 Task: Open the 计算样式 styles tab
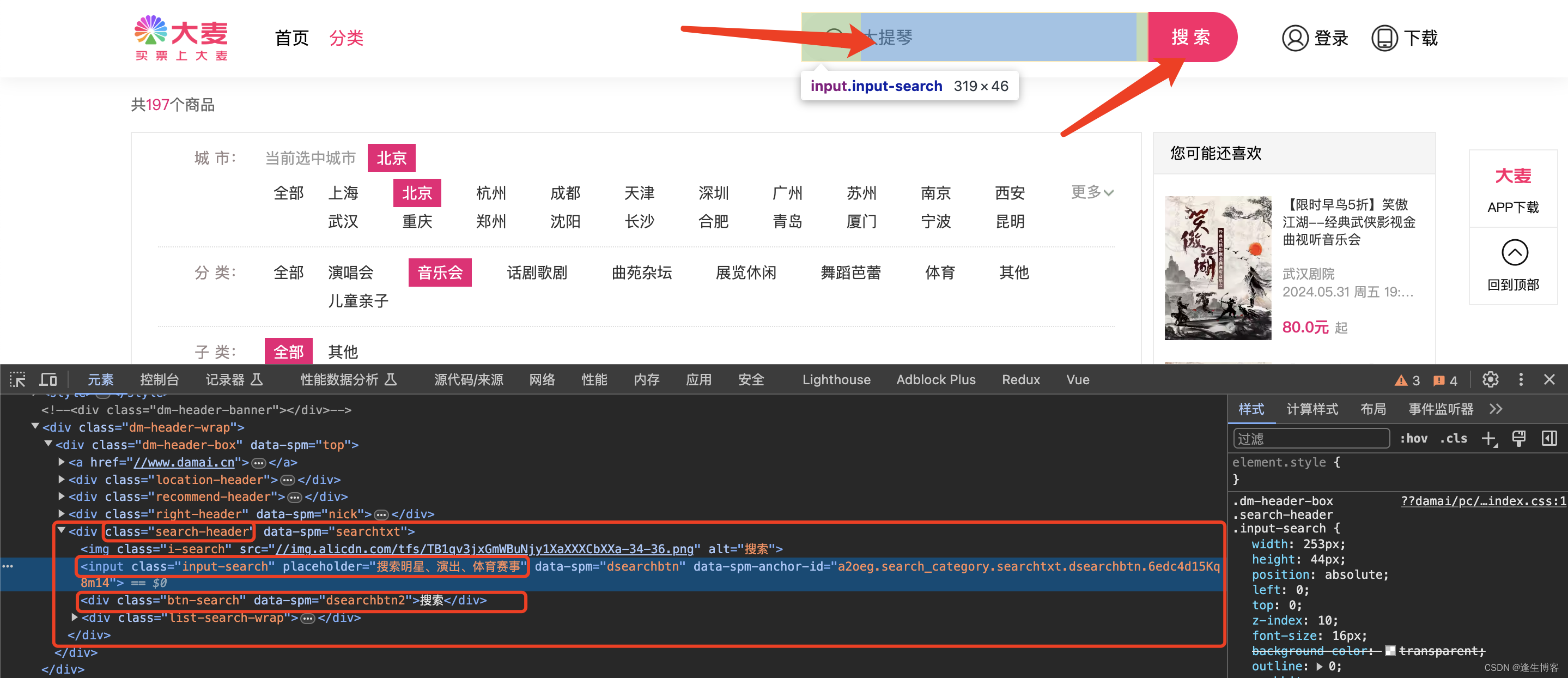pyautogui.click(x=1312, y=409)
